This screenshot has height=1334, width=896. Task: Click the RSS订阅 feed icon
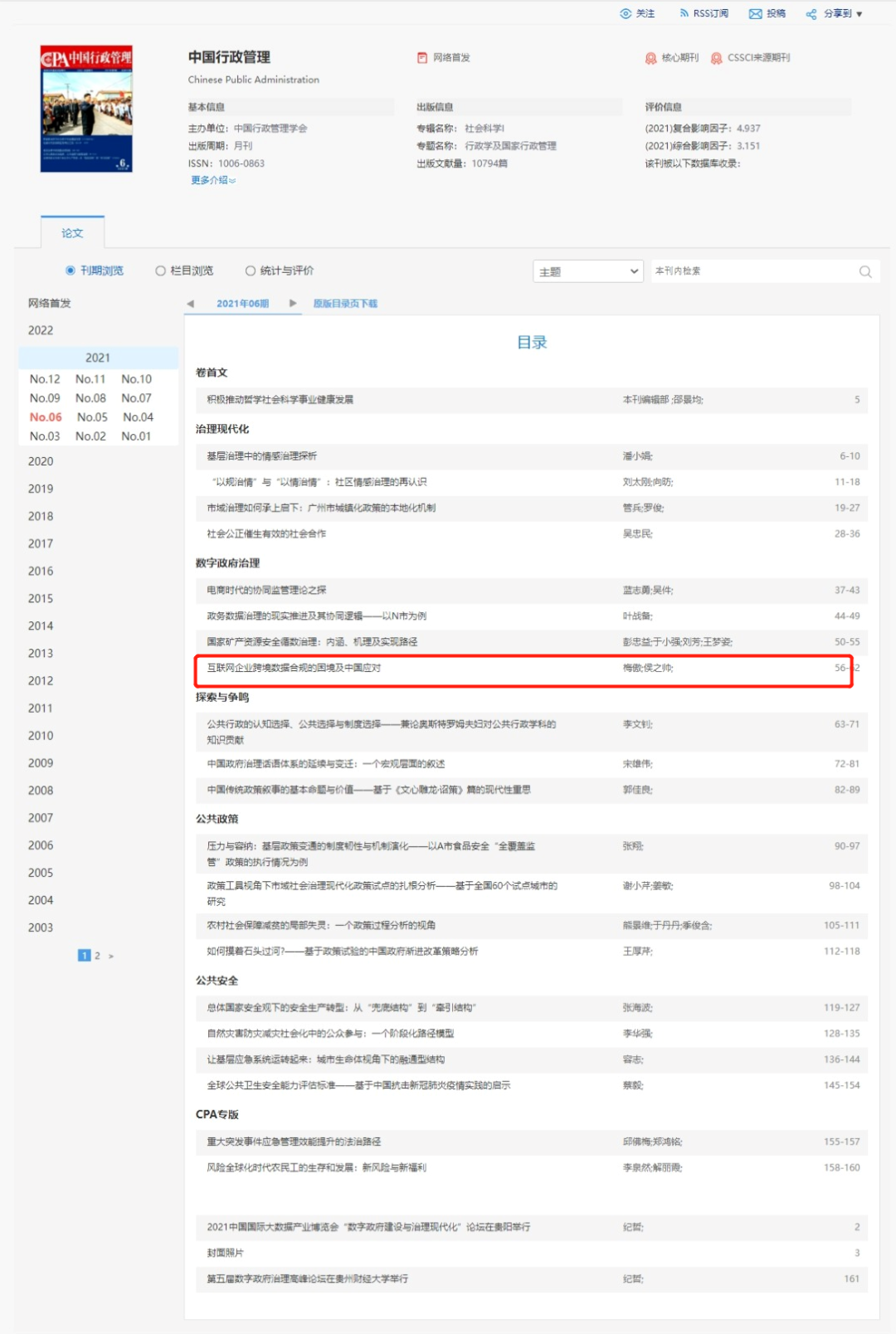[684, 13]
